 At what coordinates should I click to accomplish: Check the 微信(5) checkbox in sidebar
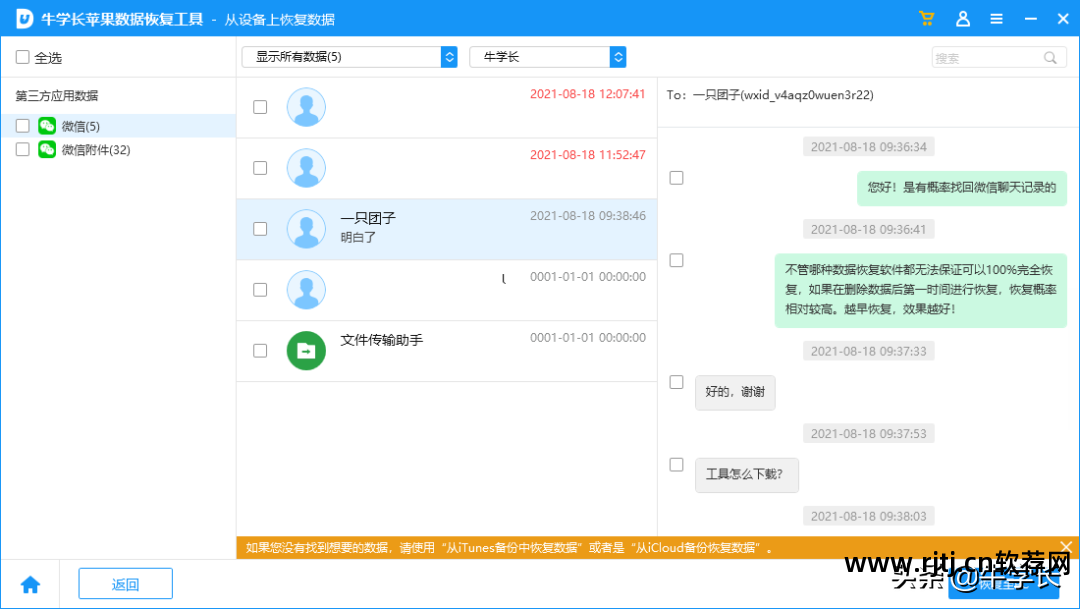click(22, 125)
